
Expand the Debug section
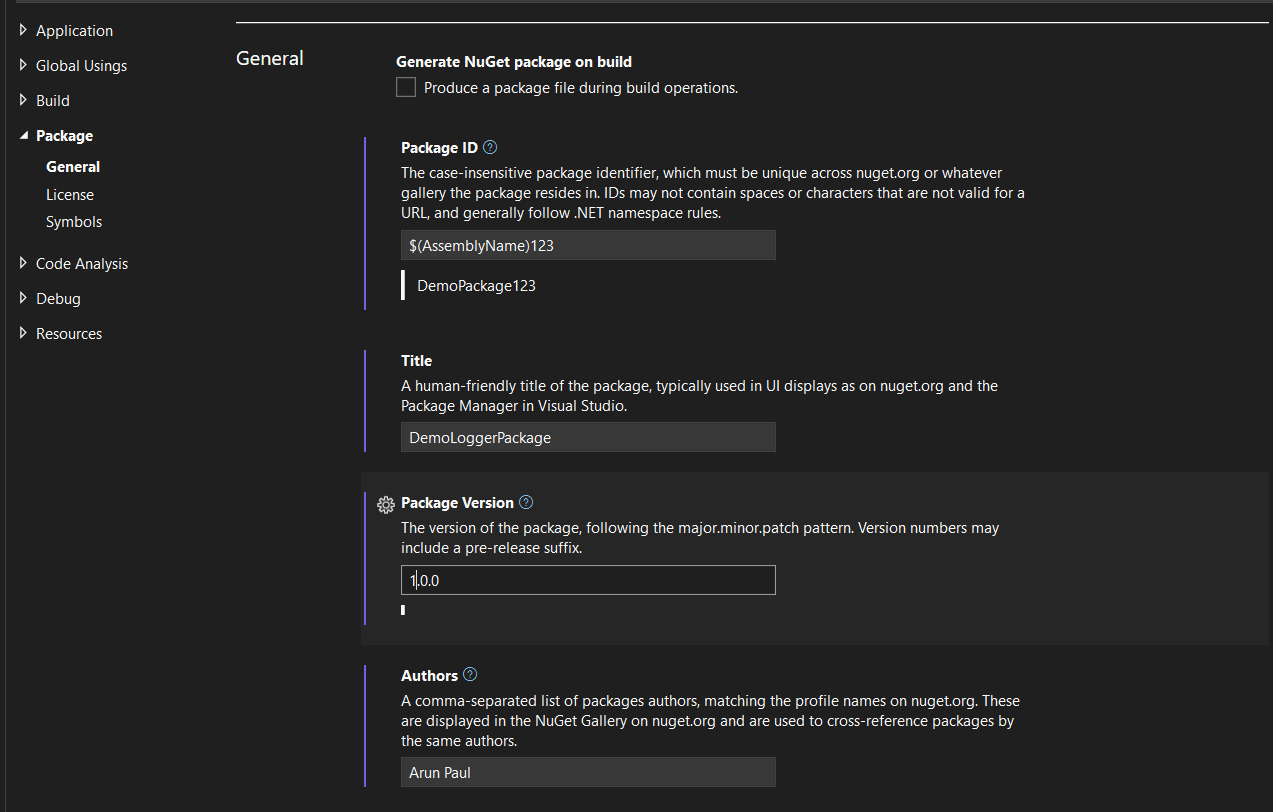(24, 299)
